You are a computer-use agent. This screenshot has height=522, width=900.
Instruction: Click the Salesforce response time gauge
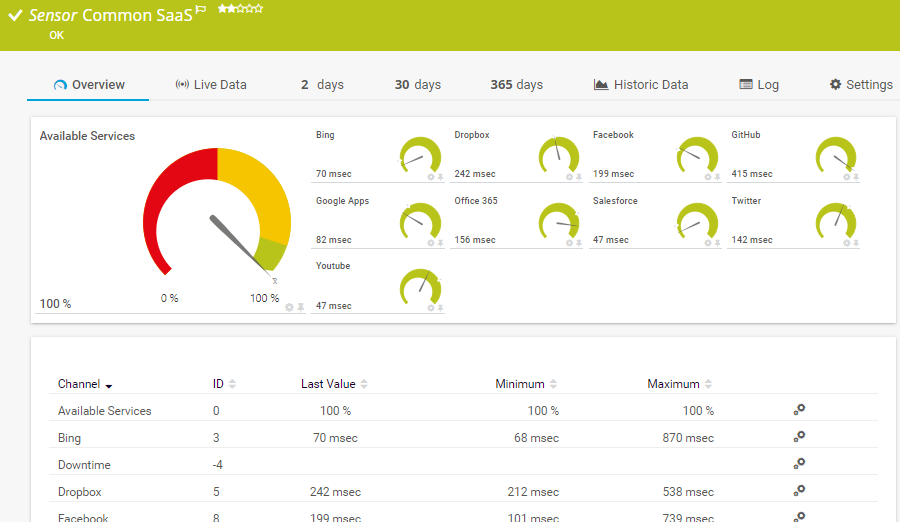pos(697,222)
